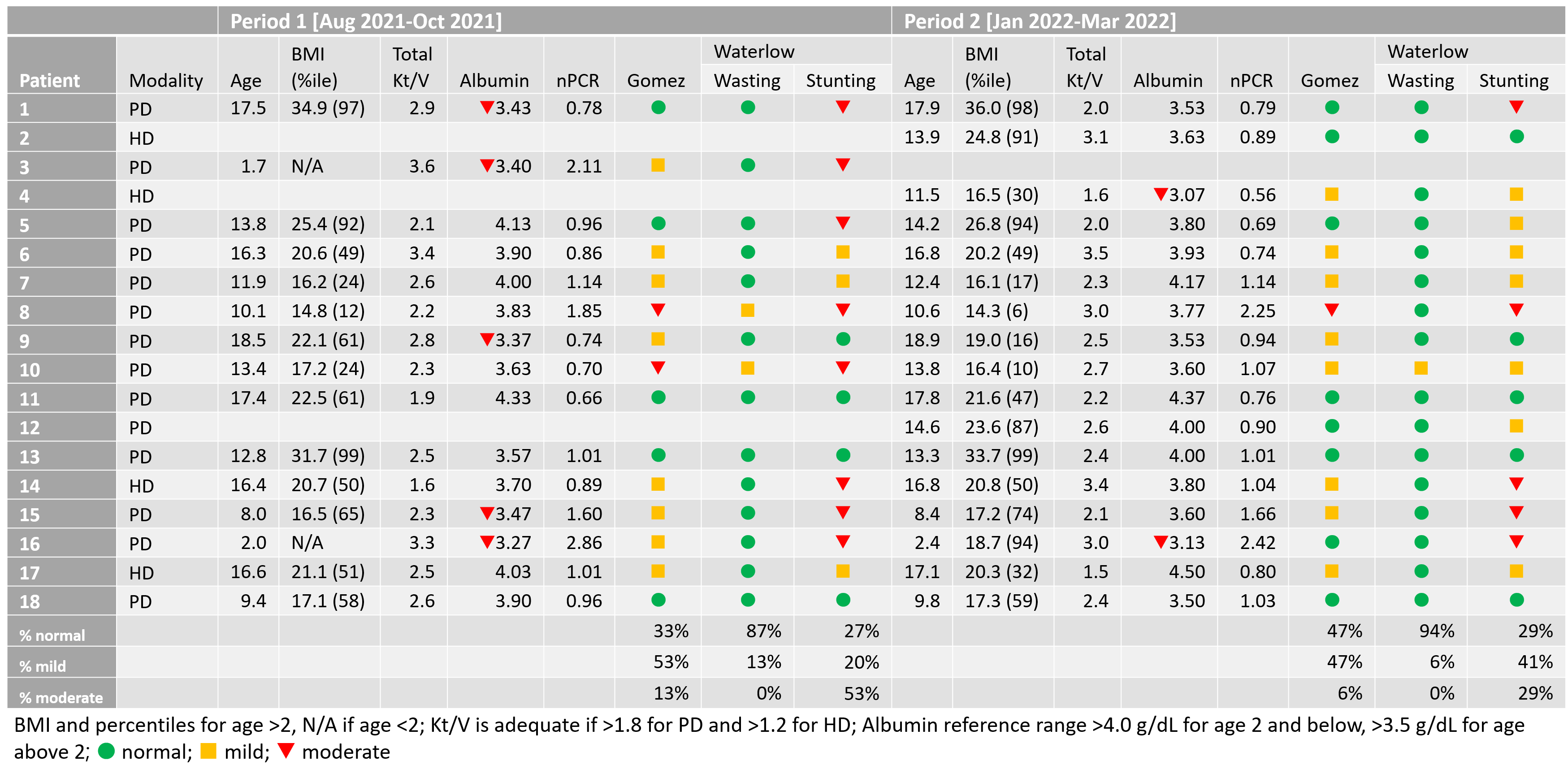Click the 'Modality' column header

tap(166, 80)
